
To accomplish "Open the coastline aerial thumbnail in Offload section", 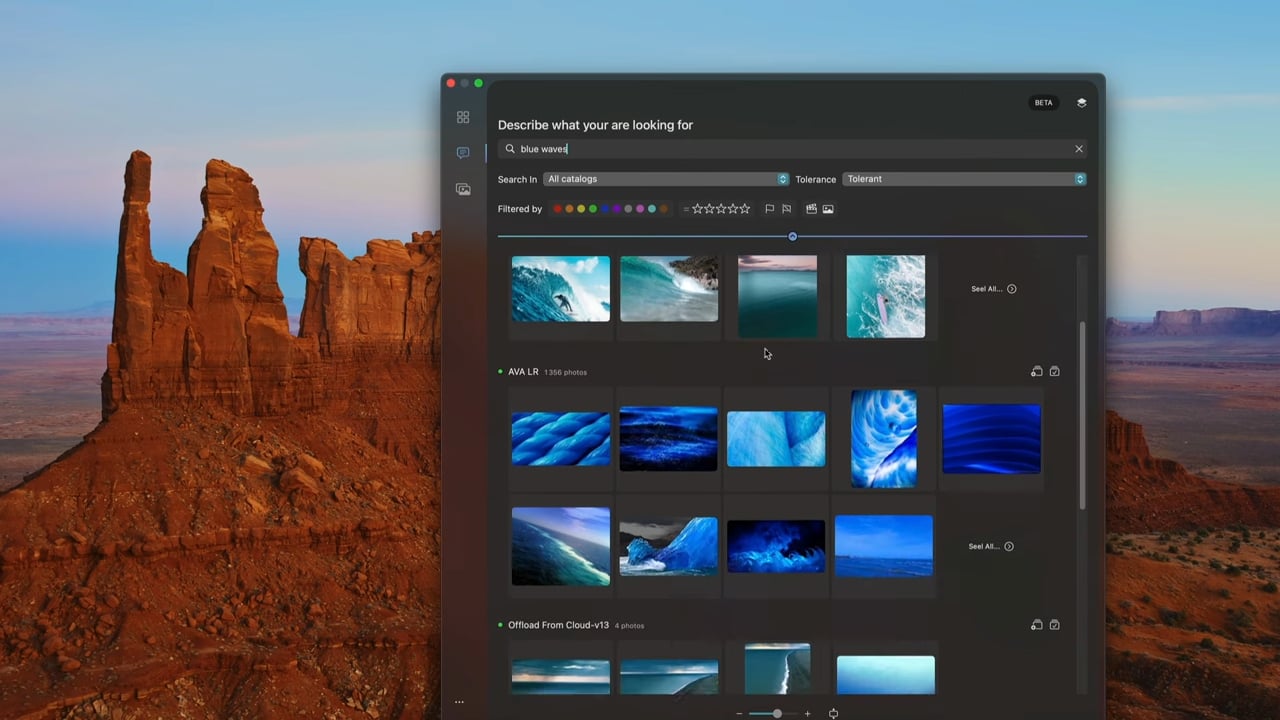I will click(x=777, y=668).
